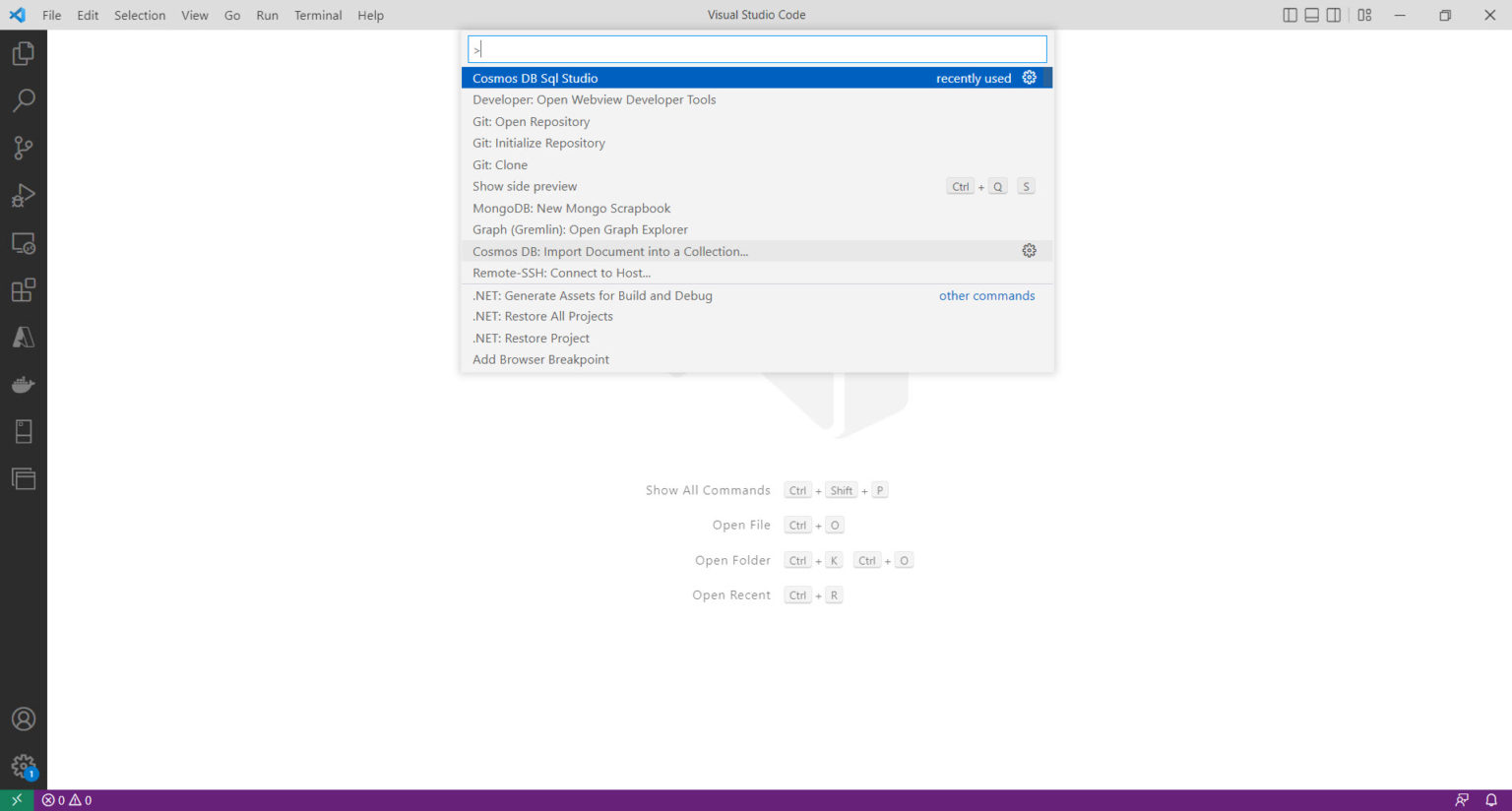Configure keybinding gear for Cosmos DB Sql Studio
The image size is (1512, 811).
(1029, 78)
